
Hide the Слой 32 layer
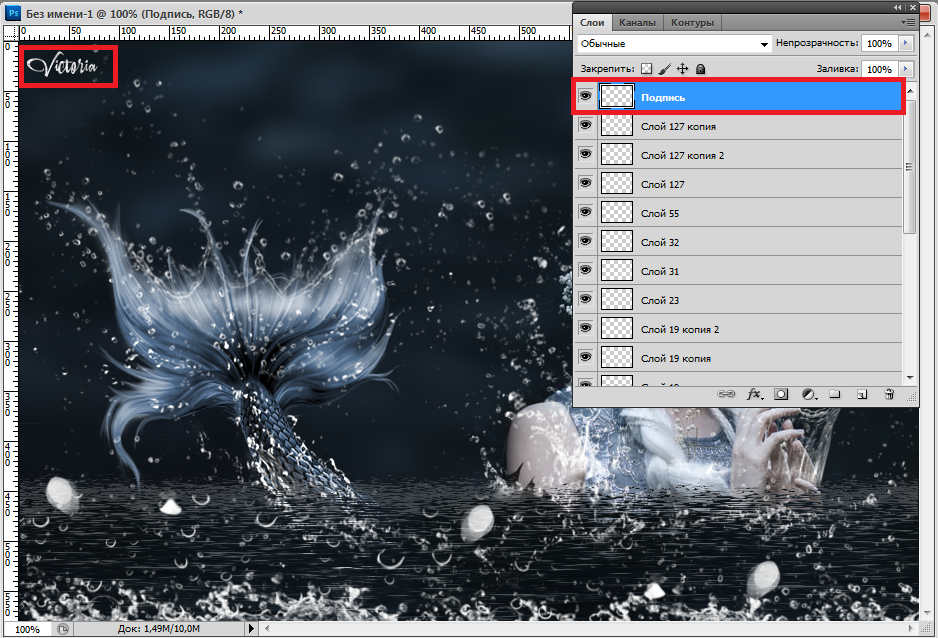point(586,241)
